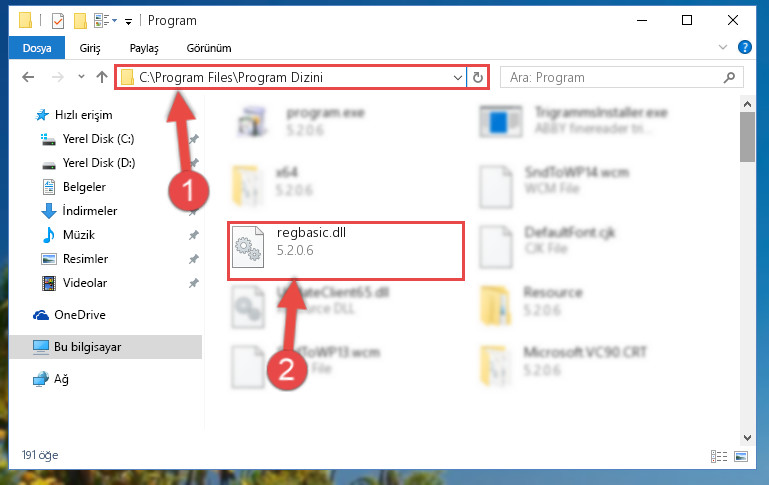Viewport: 769px width, 485px height.
Task: Click the pin icon next to Resimler
Action: tap(194, 259)
